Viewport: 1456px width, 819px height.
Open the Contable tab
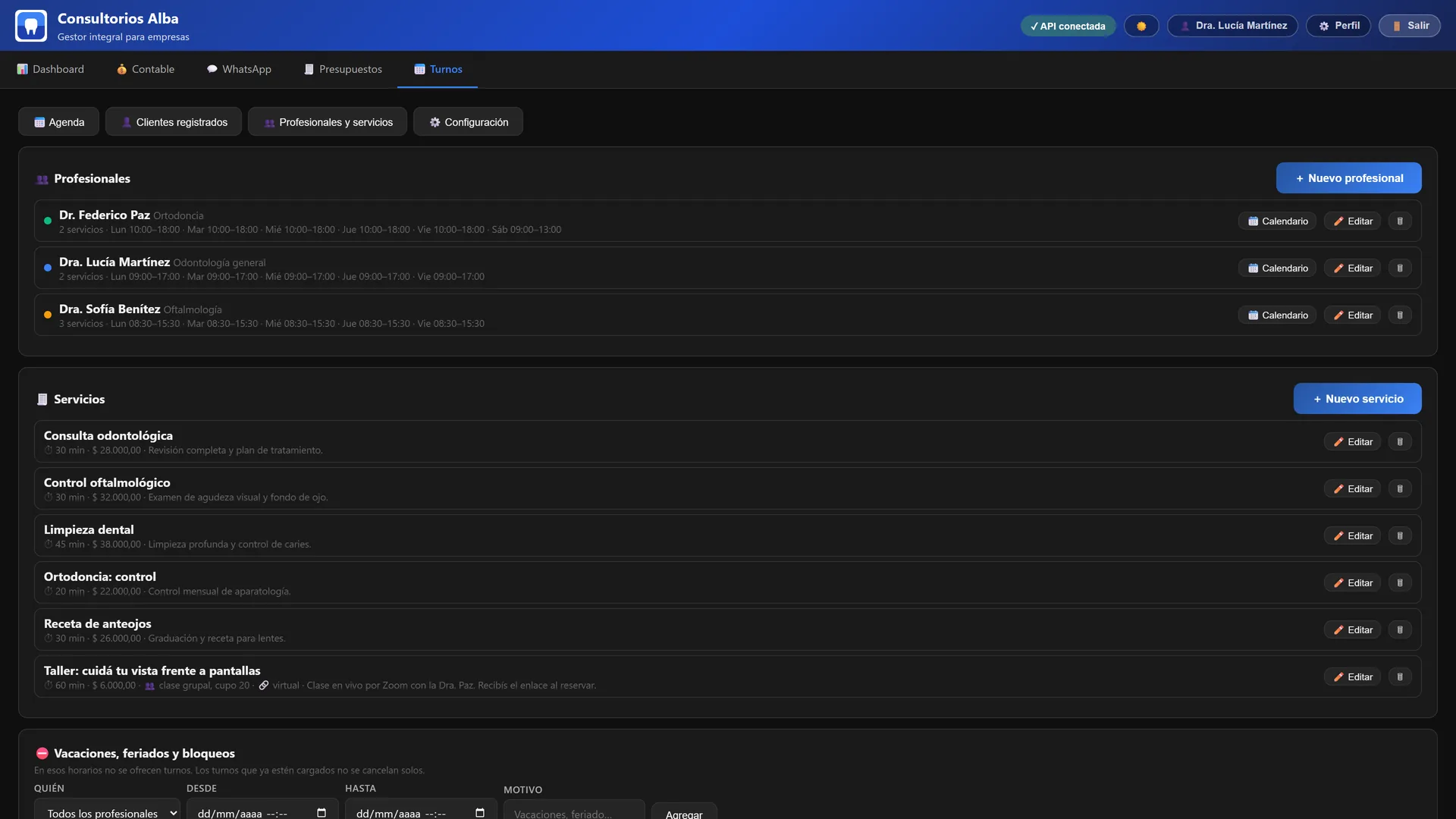click(146, 69)
